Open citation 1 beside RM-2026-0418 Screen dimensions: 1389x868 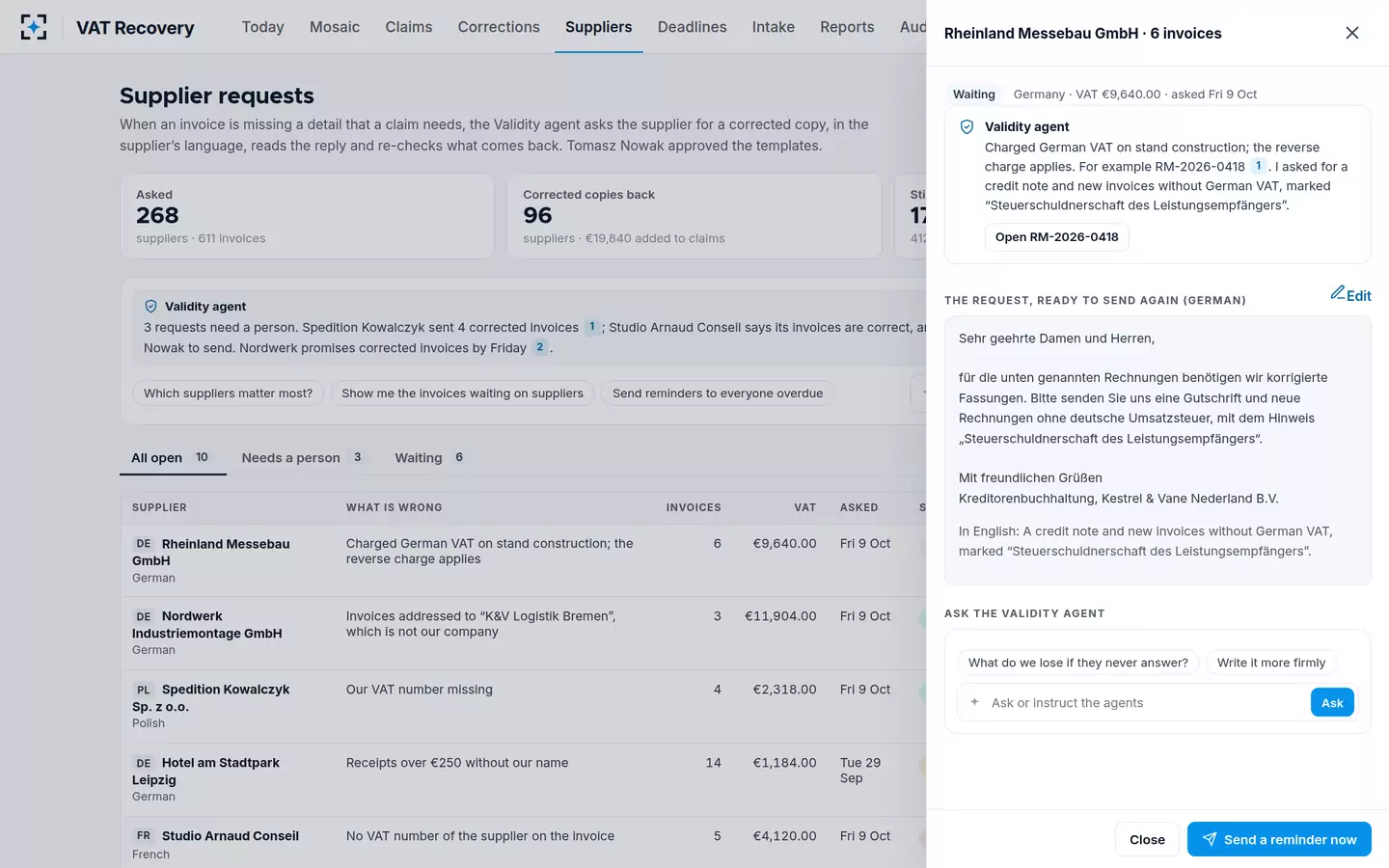pyautogui.click(x=1258, y=166)
